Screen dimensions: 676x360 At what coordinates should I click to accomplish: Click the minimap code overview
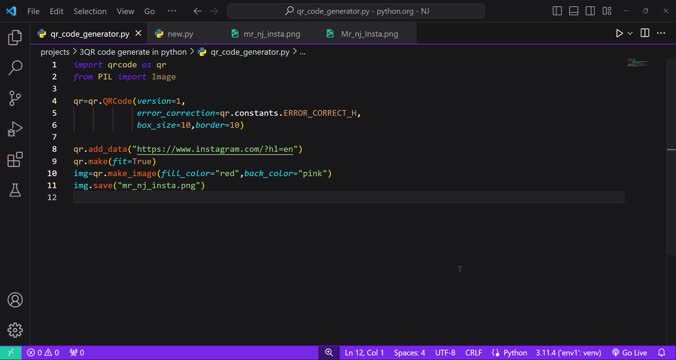(637, 63)
